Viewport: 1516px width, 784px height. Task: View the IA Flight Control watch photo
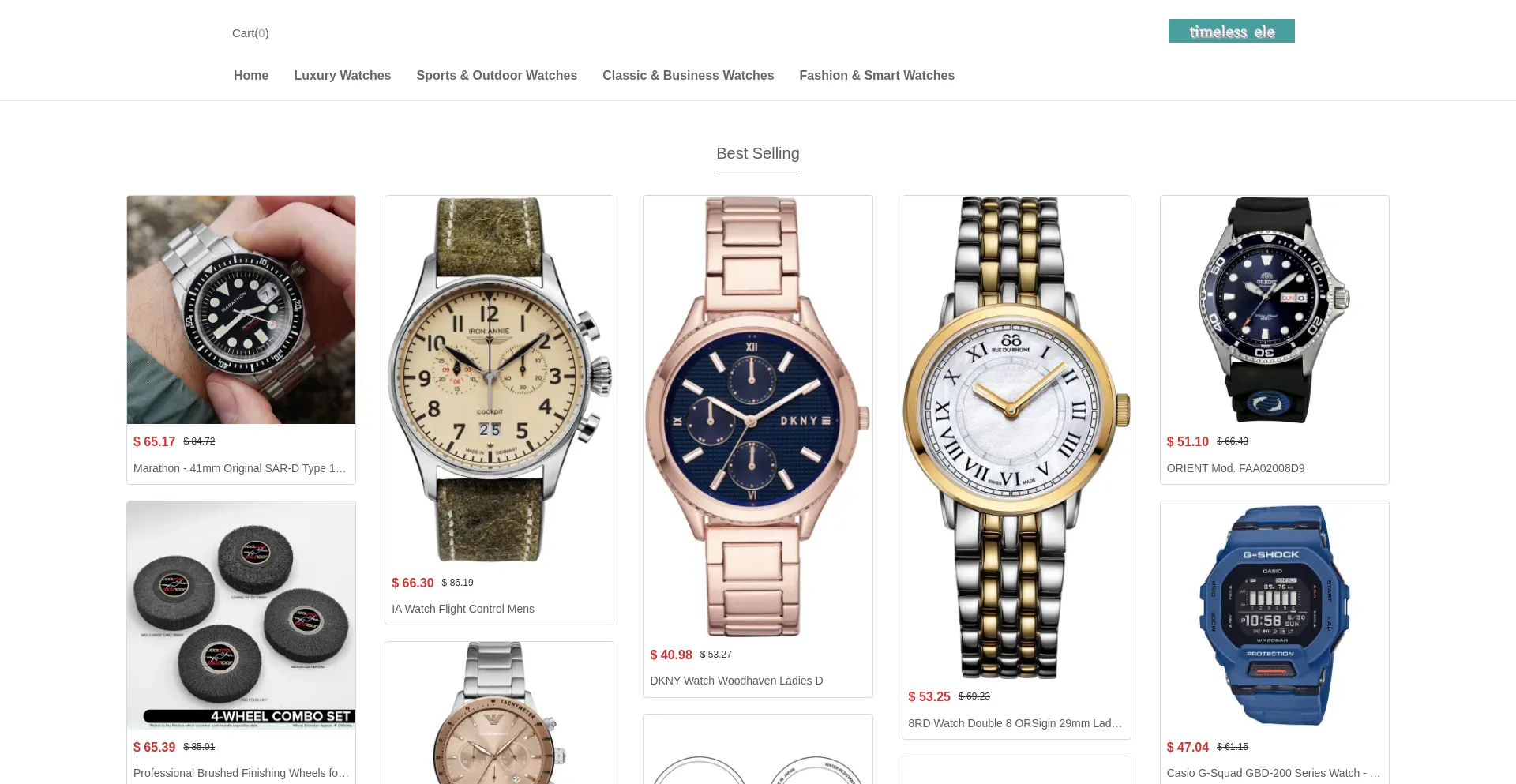[x=499, y=381]
